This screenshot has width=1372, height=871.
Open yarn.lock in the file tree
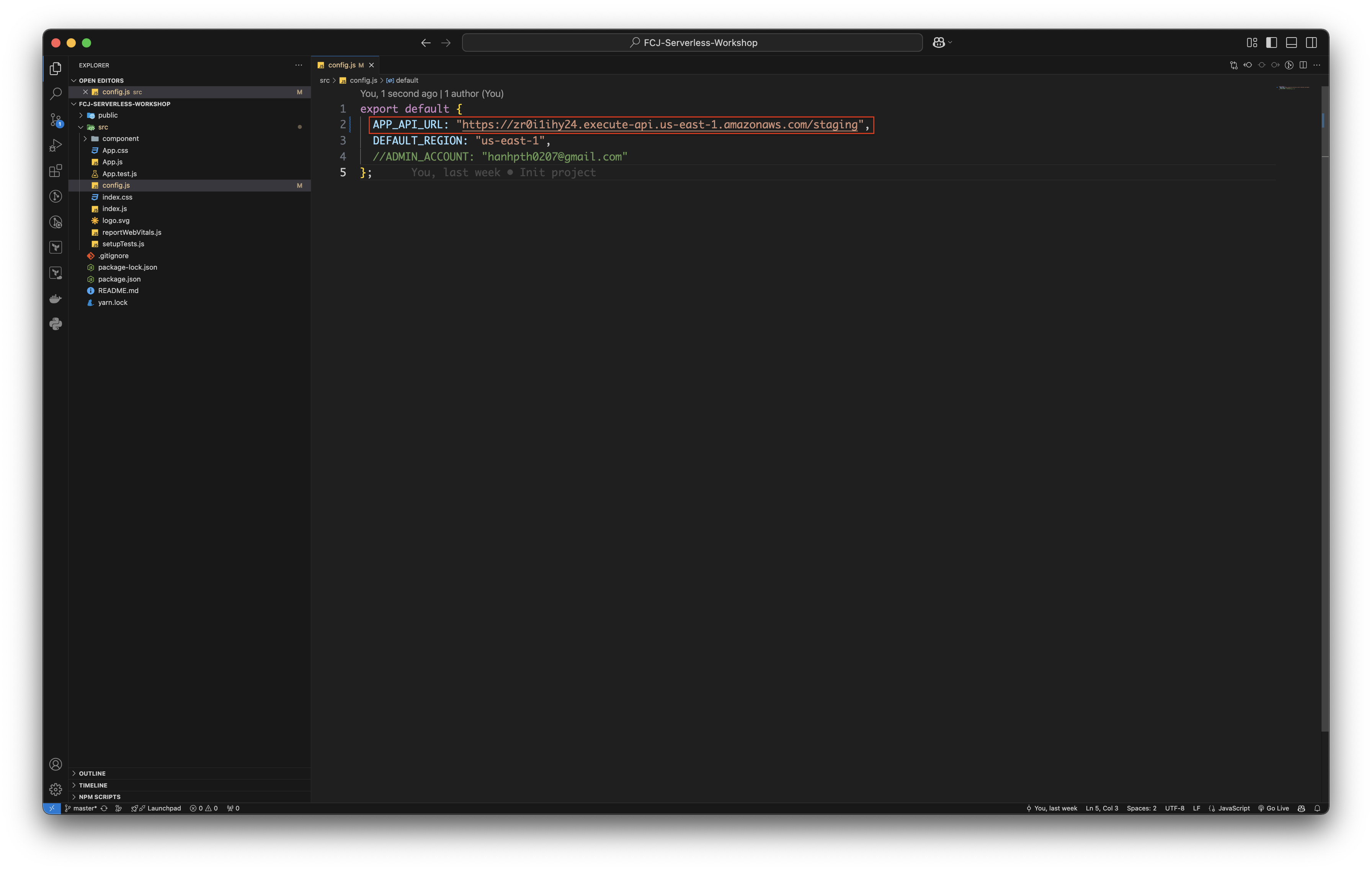tap(112, 303)
